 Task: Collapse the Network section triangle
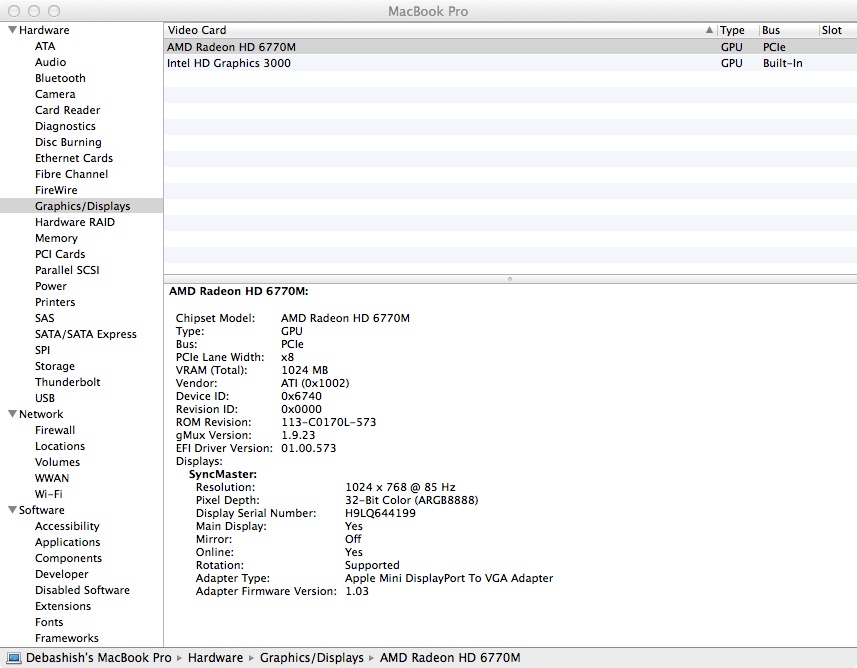point(12,414)
